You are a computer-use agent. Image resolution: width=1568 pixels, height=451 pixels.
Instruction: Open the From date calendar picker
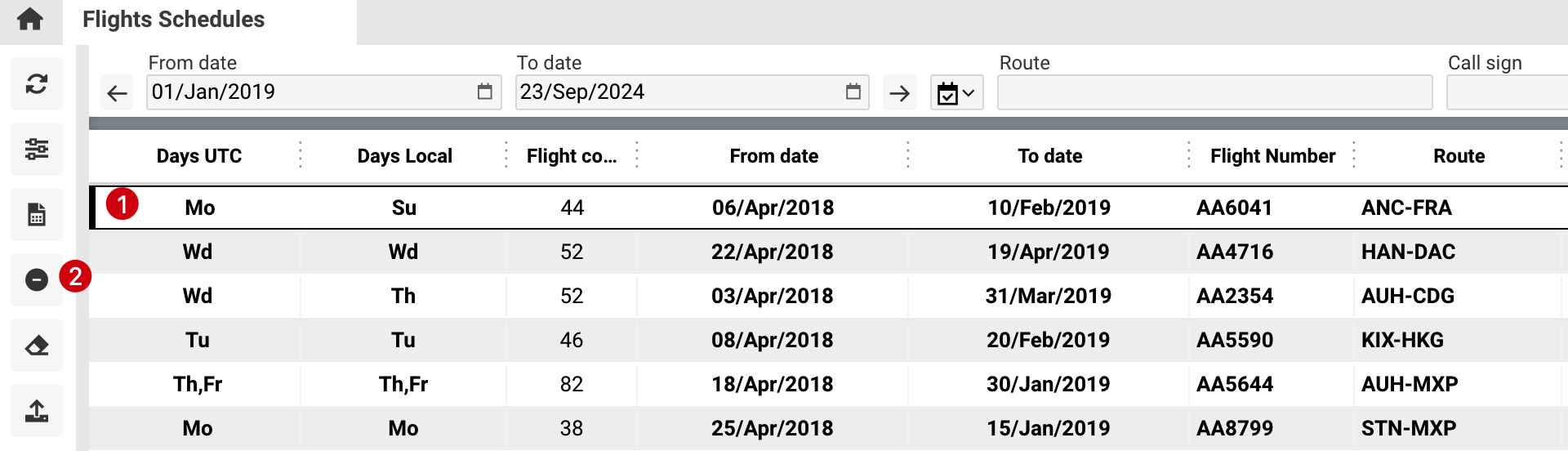point(484,92)
